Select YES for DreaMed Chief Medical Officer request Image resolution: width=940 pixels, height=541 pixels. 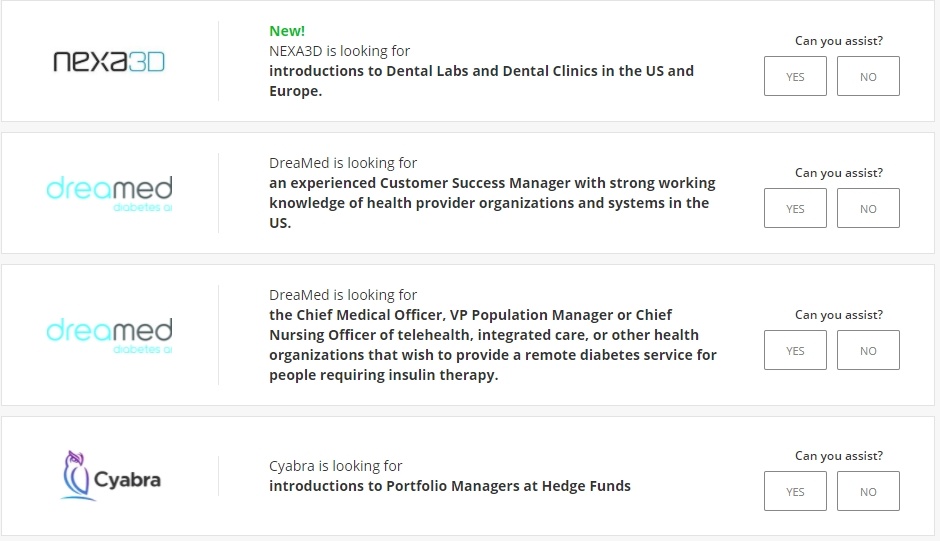click(x=795, y=350)
